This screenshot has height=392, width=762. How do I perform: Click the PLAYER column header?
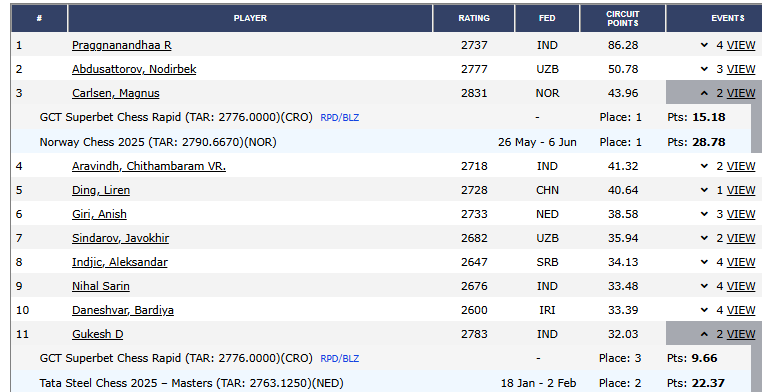coord(250,18)
